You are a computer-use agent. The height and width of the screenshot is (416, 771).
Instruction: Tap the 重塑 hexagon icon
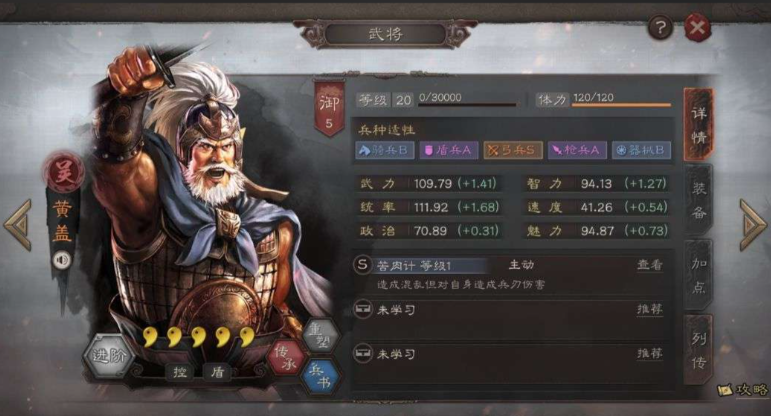pyautogui.click(x=320, y=336)
